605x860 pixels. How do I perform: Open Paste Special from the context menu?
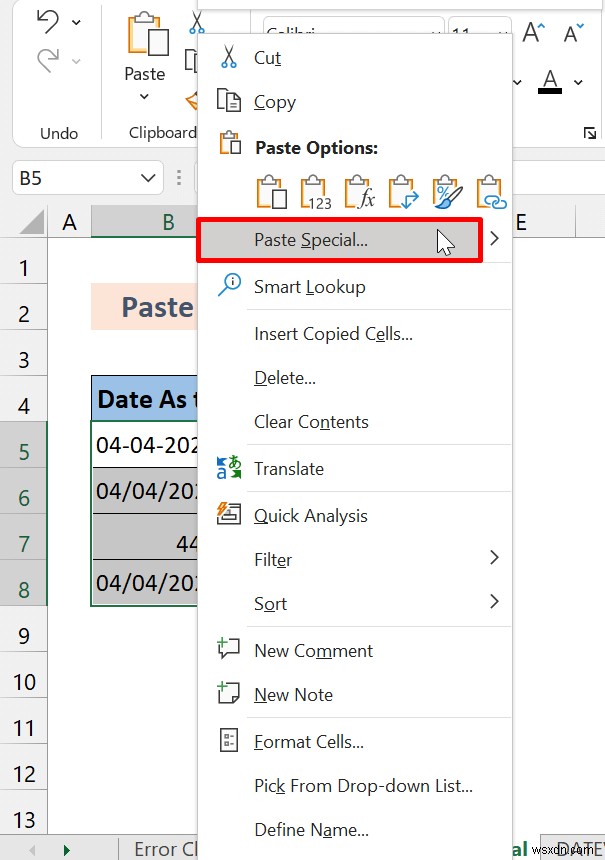[x=340, y=240]
